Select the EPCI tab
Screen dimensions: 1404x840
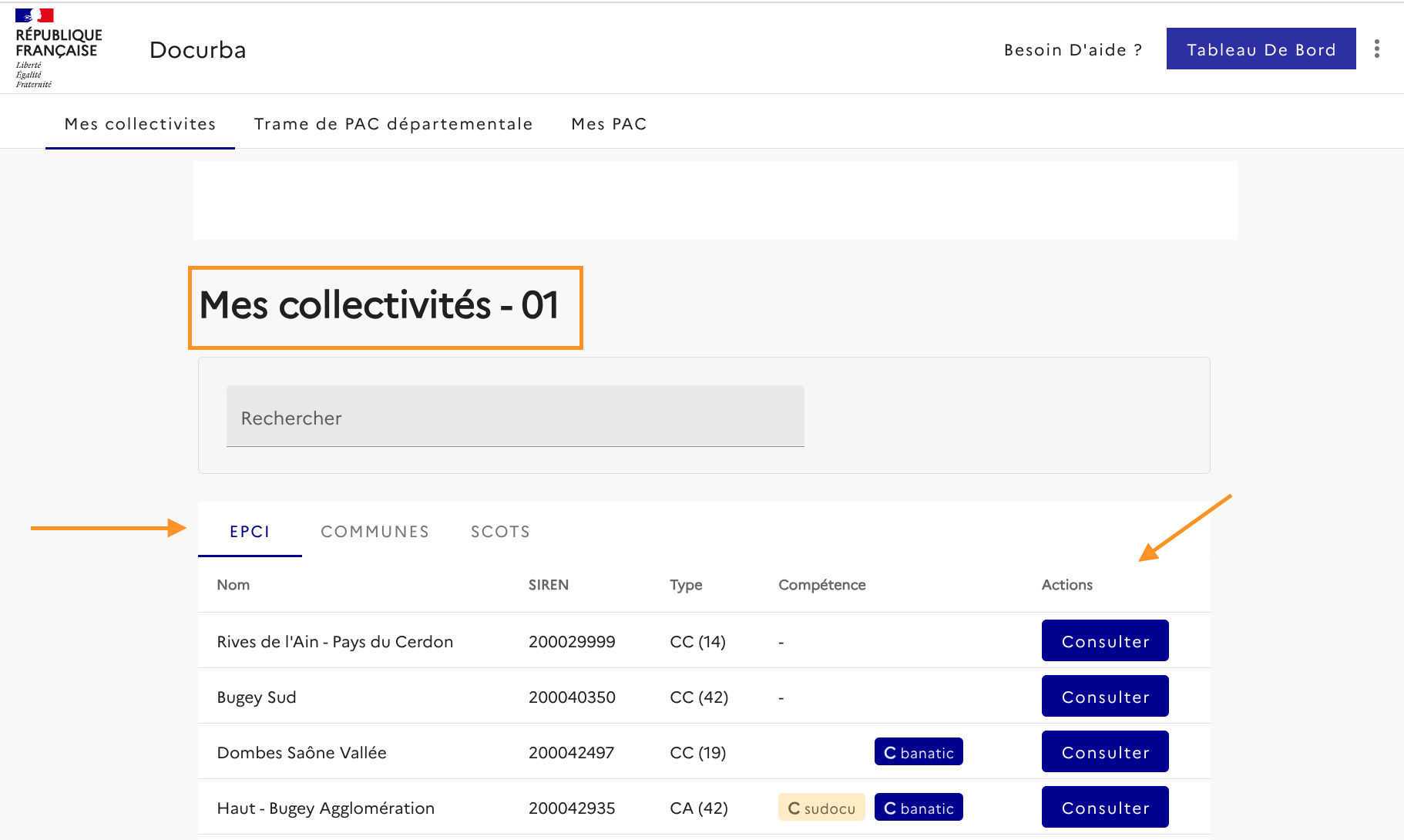tap(250, 532)
